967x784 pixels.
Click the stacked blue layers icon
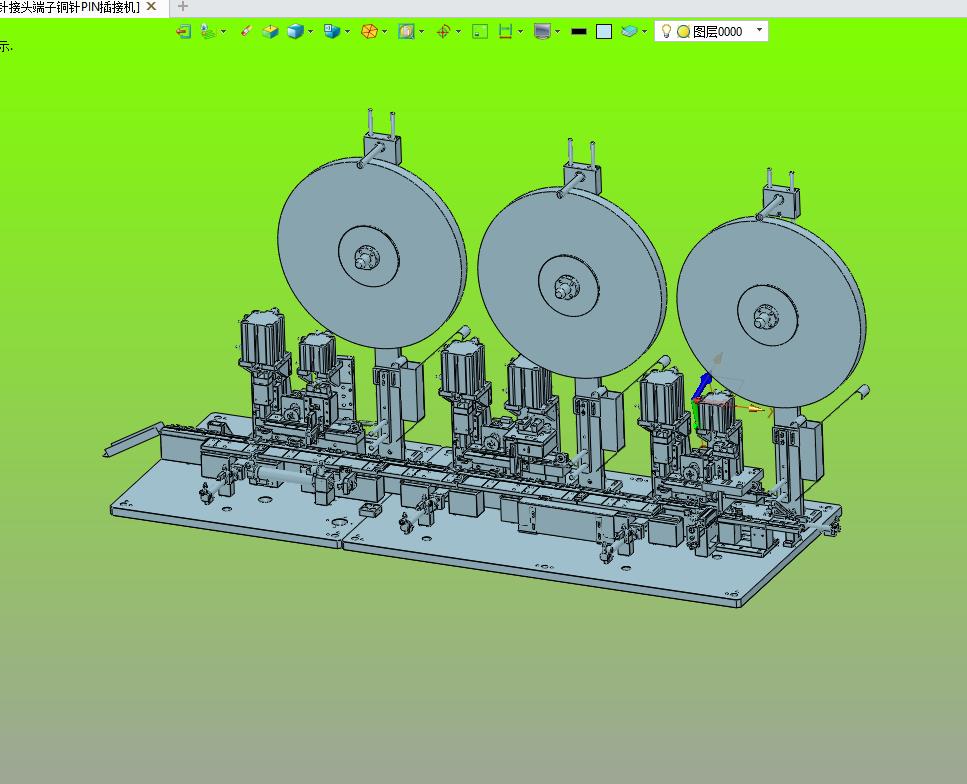point(628,32)
